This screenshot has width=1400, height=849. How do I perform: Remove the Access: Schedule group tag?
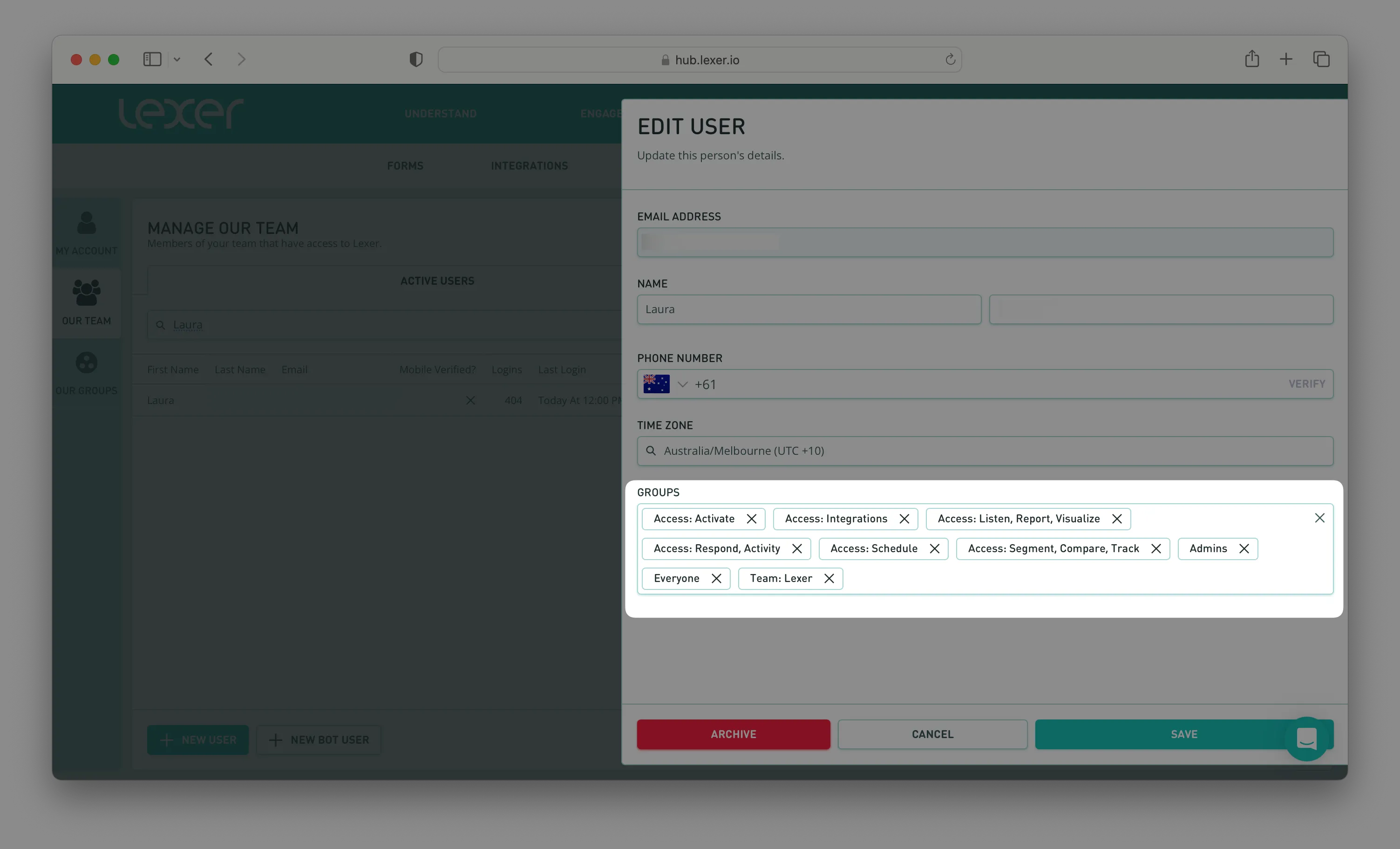[934, 548]
